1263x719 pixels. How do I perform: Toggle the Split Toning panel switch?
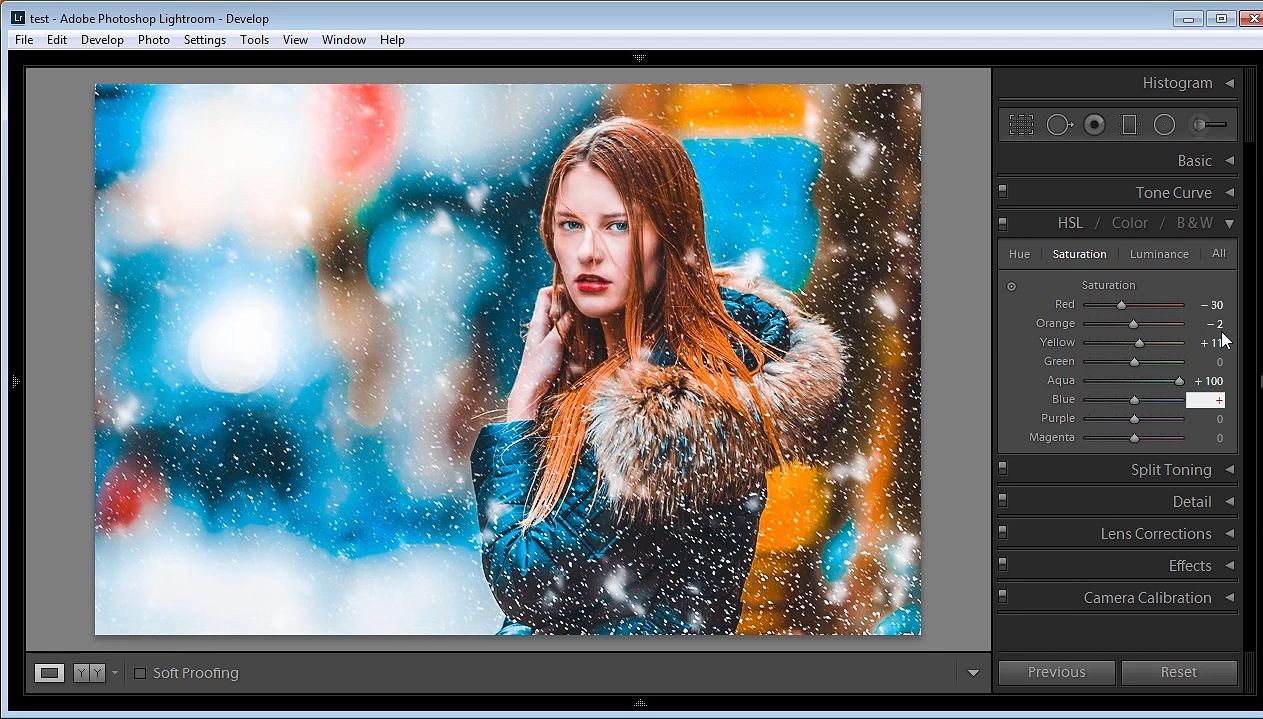pos(1003,469)
